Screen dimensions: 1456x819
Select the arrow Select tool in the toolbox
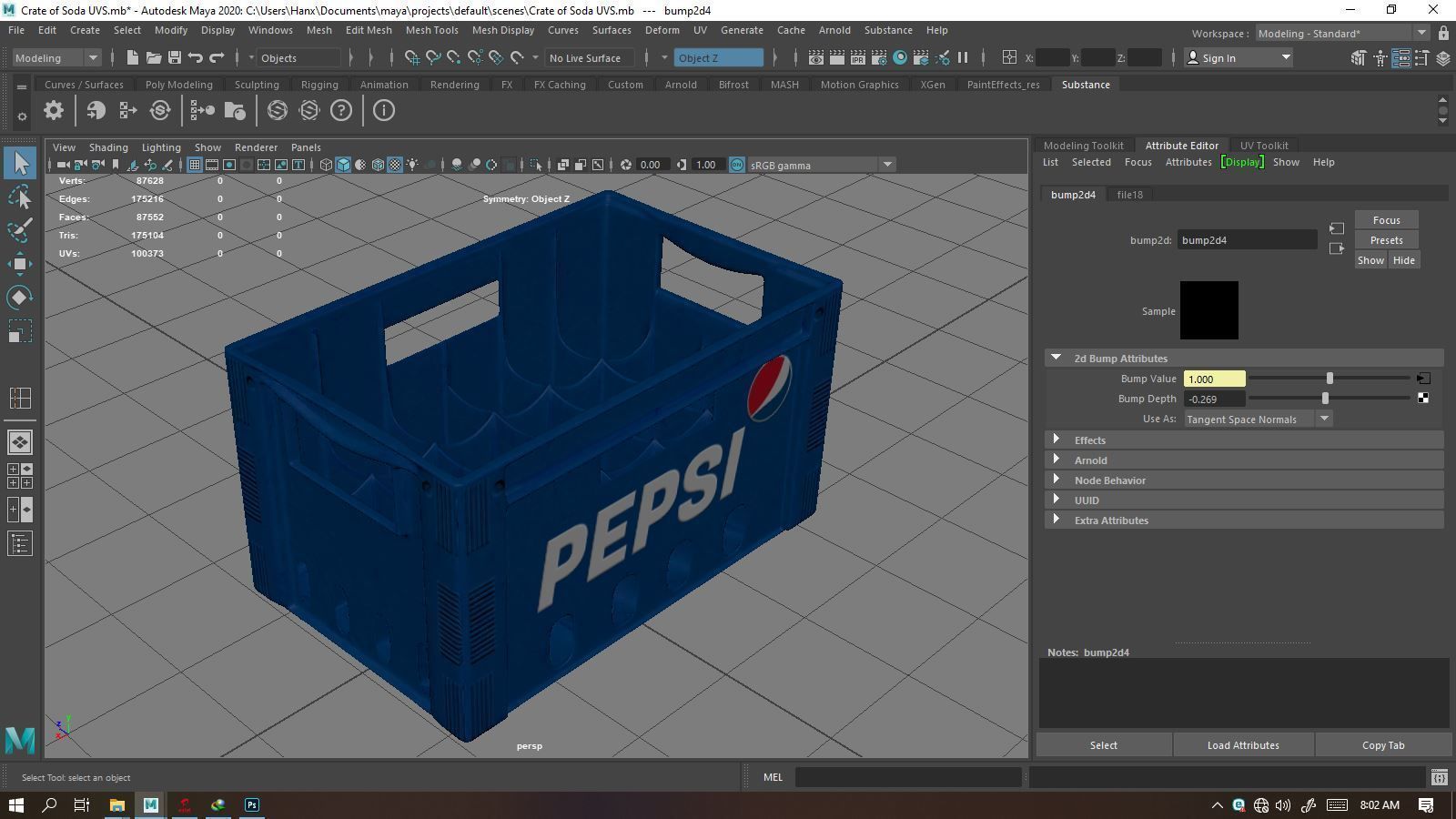pos(20,163)
